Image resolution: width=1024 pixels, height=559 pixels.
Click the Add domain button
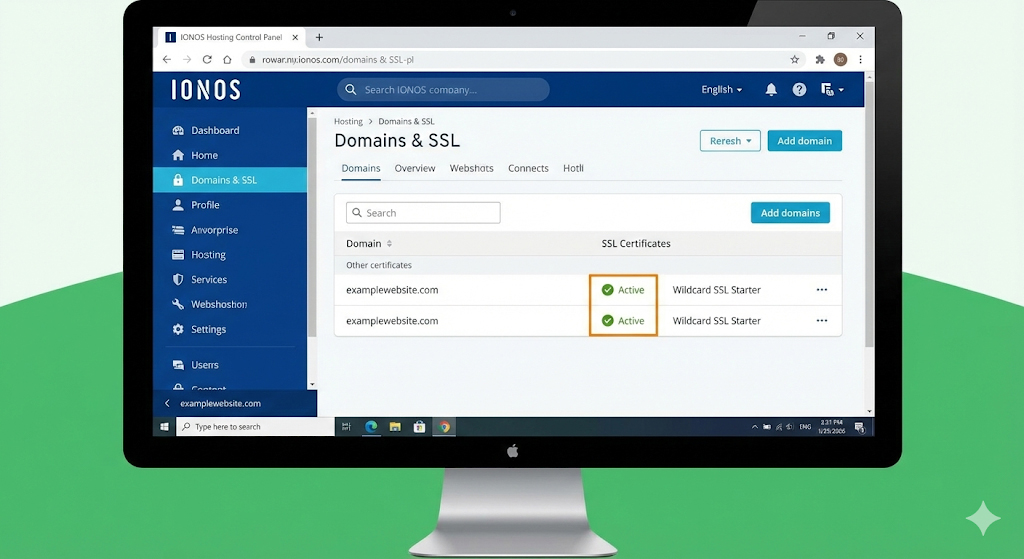[x=805, y=141]
